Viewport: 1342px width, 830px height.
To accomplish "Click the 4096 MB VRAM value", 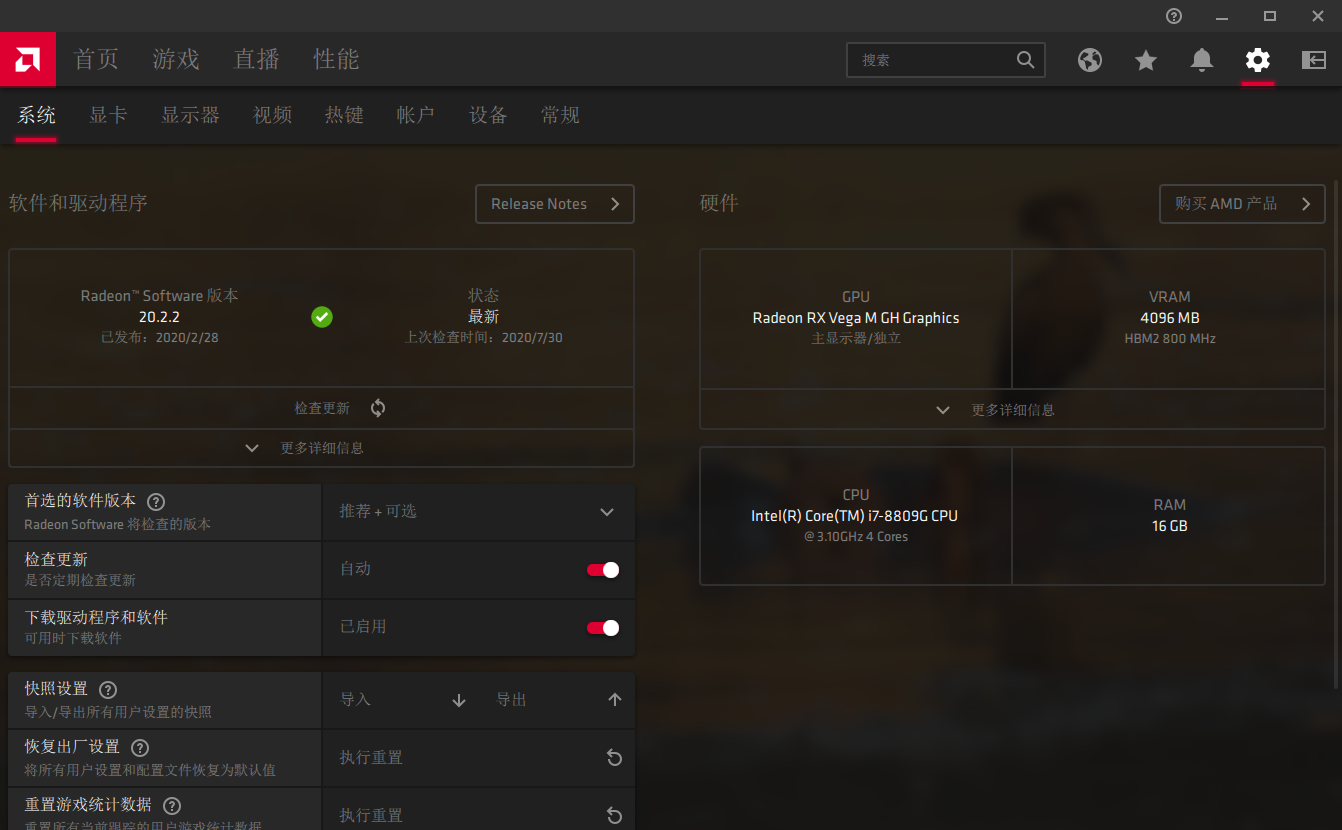I will (1169, 318).
